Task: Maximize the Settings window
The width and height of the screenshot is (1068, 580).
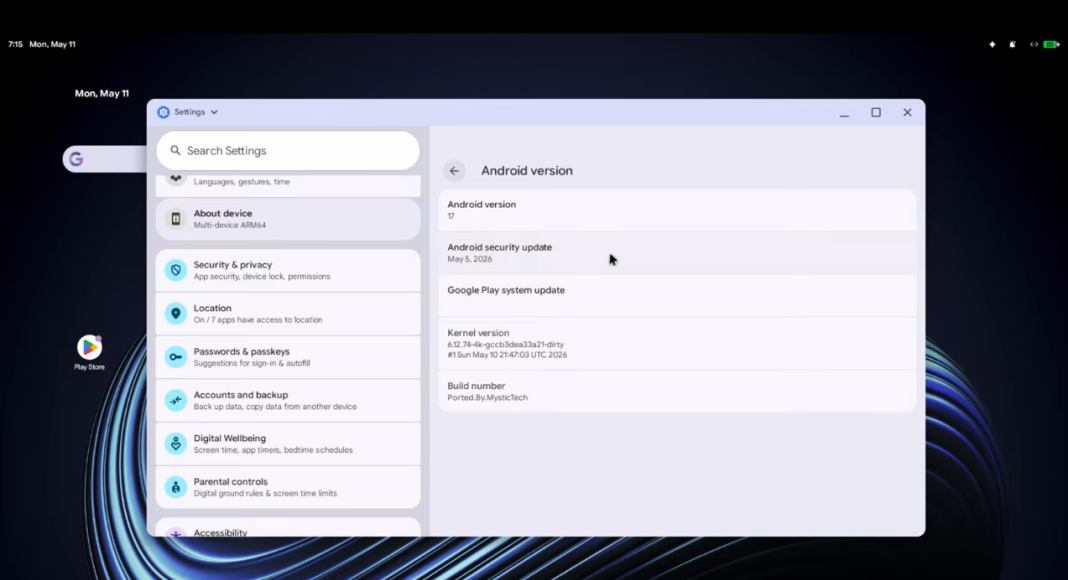Action: click(x=876, y=112)
